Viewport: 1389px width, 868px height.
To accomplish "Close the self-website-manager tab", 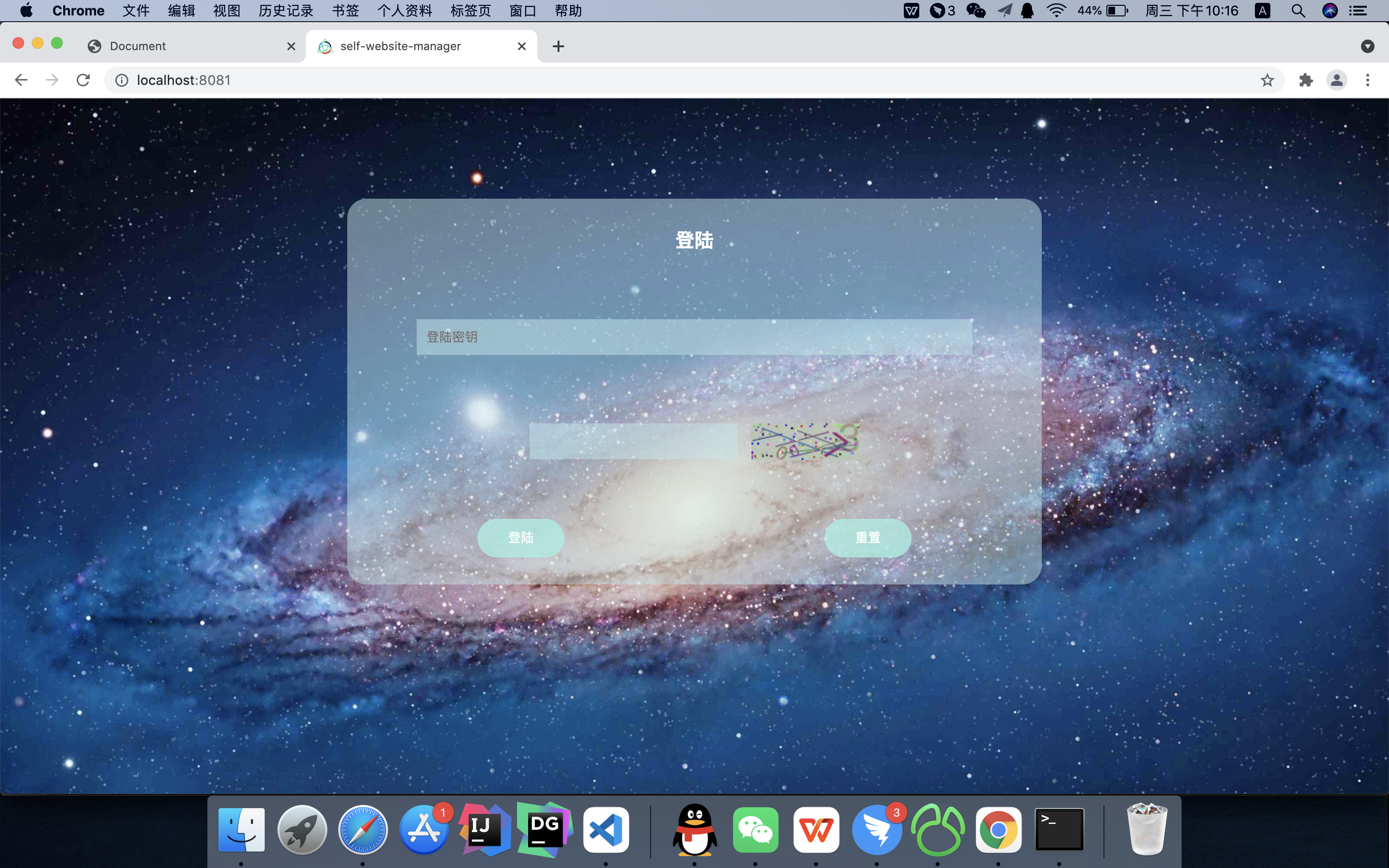I will (522, 46).
